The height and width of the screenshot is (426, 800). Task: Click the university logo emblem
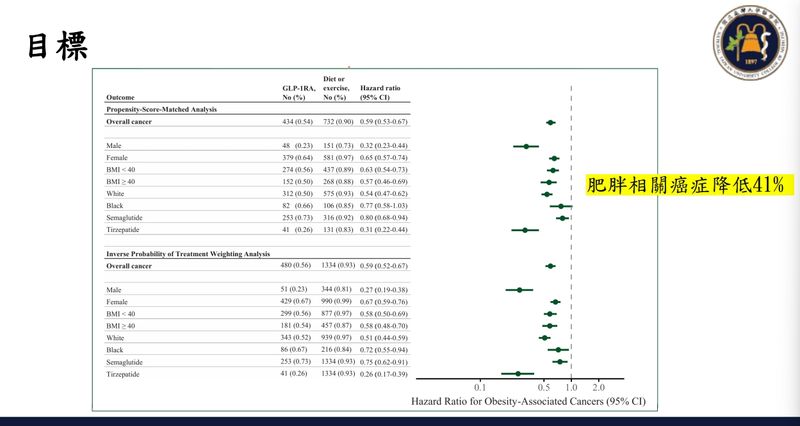pos(750,42)
